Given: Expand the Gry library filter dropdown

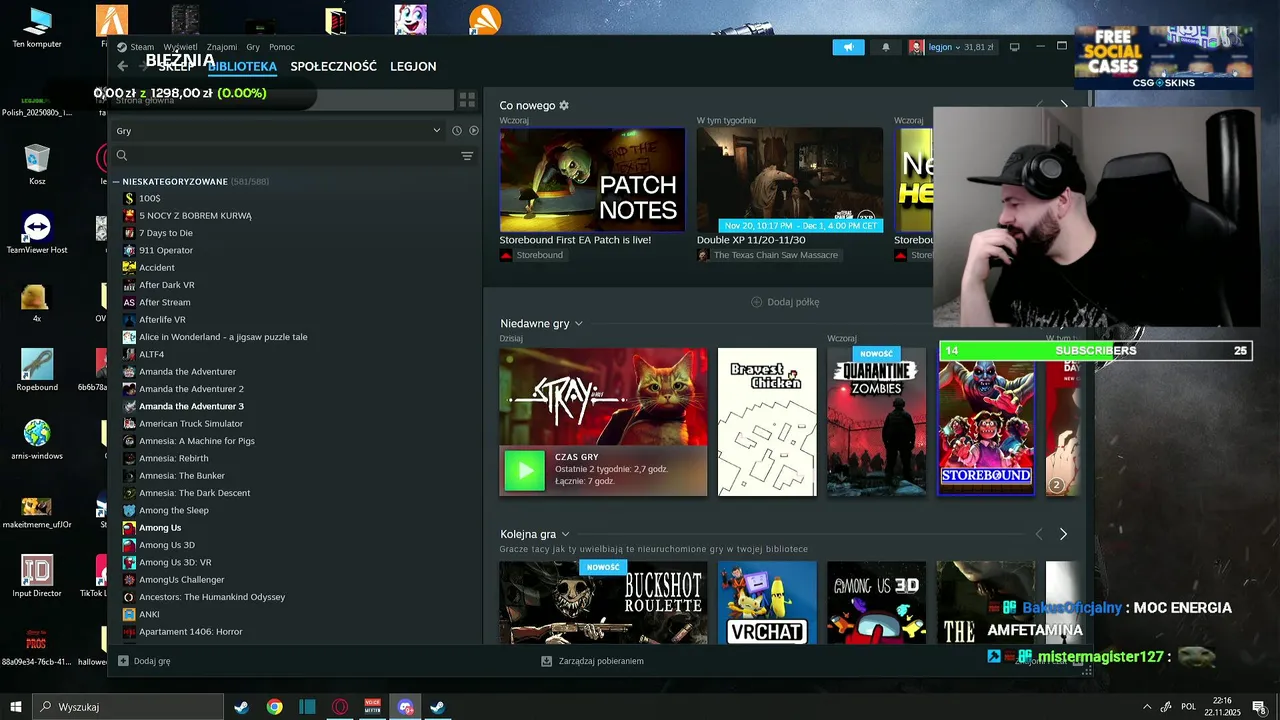Looking at the screenshot, I should pyautogui.click(x=278, y=131).
